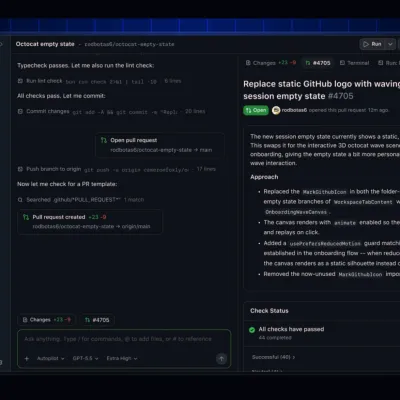The height and width of the screenshot is (400, 400).
Task: Expand the Push branch to origin step
Action: 117,169
